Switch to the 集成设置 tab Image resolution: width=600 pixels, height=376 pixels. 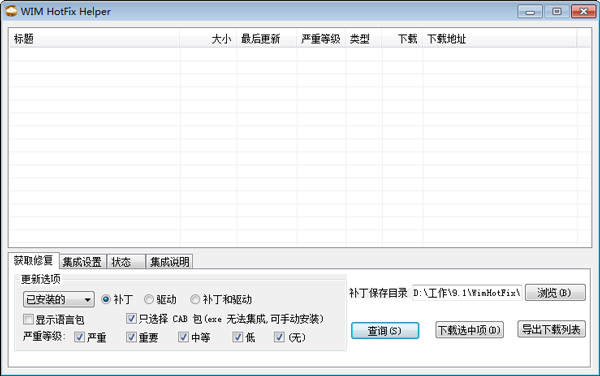point(83,262)
